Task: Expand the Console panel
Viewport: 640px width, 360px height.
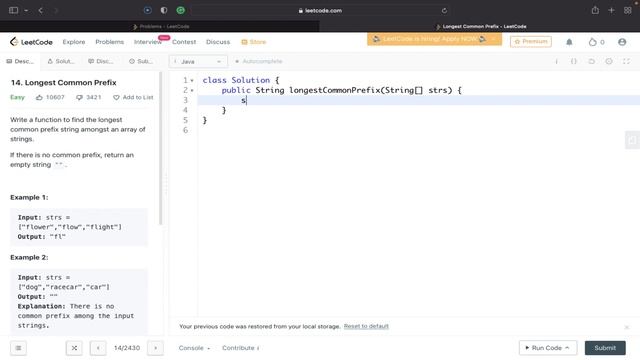Action: click(x=194, y=348)
